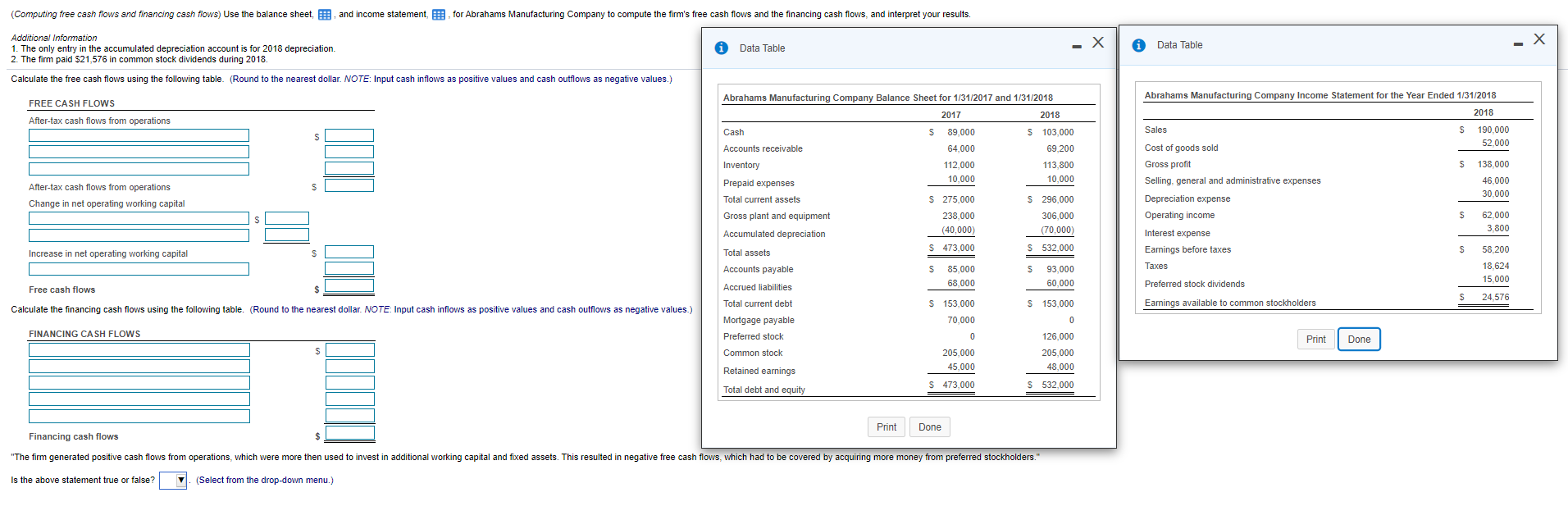
Task: Select first dollar value field under Financing Cash Flows heading
Action: click(350, 350)
